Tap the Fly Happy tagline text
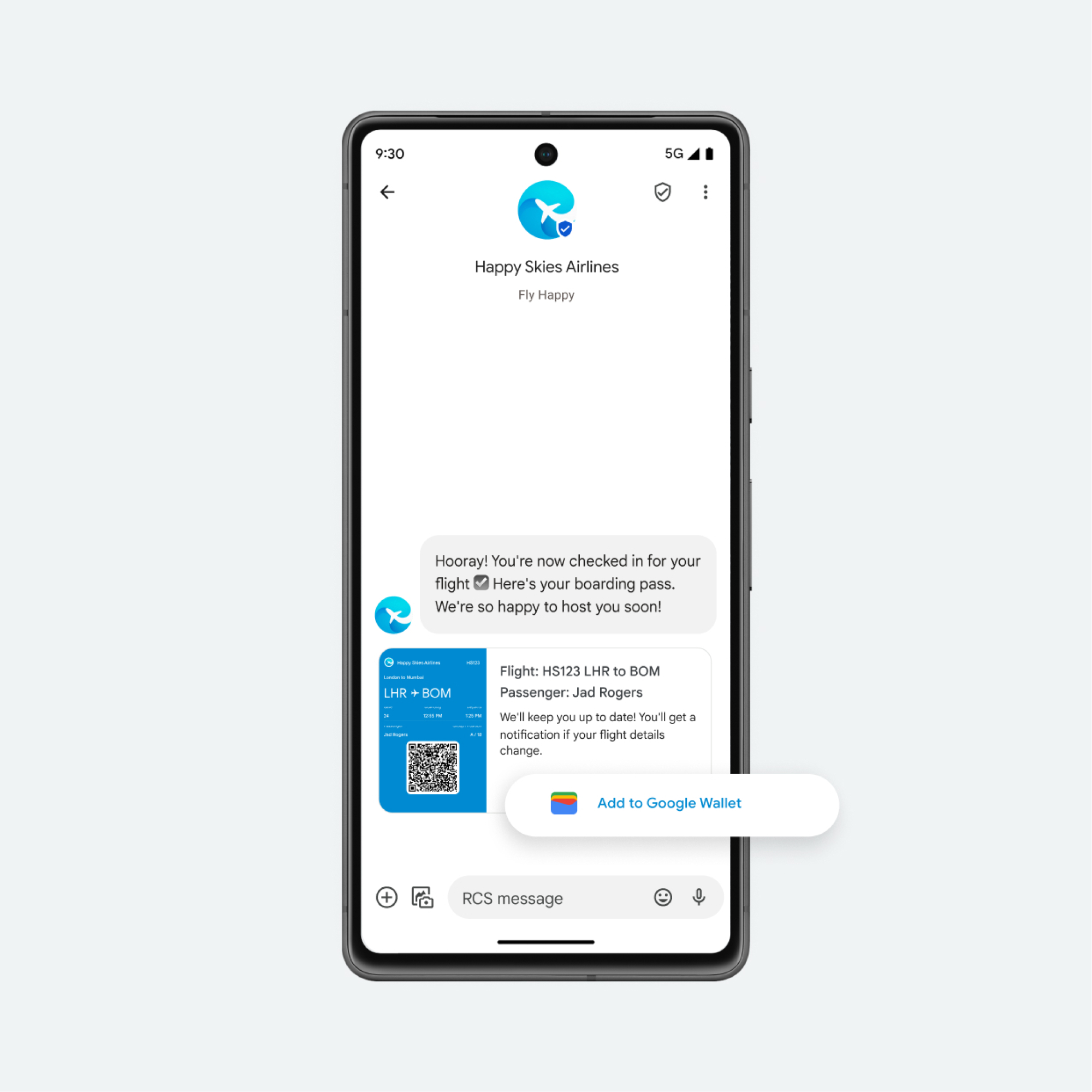Viewport: 1092px width, 1092px height. [547, 294]
